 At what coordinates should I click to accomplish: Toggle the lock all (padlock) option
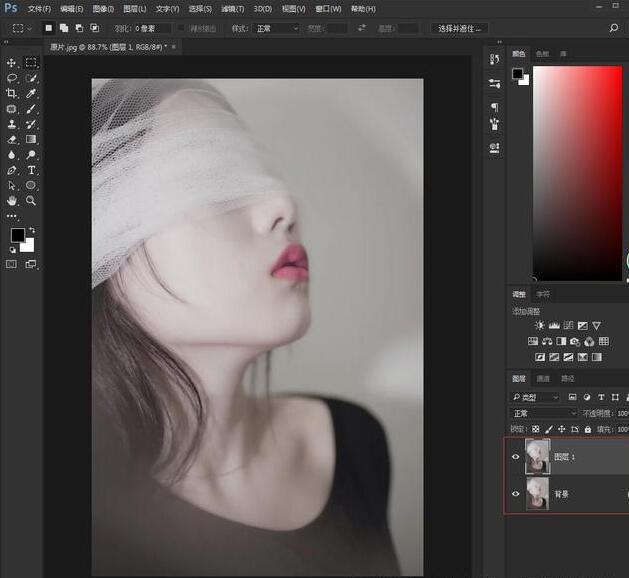click(588, 429)
